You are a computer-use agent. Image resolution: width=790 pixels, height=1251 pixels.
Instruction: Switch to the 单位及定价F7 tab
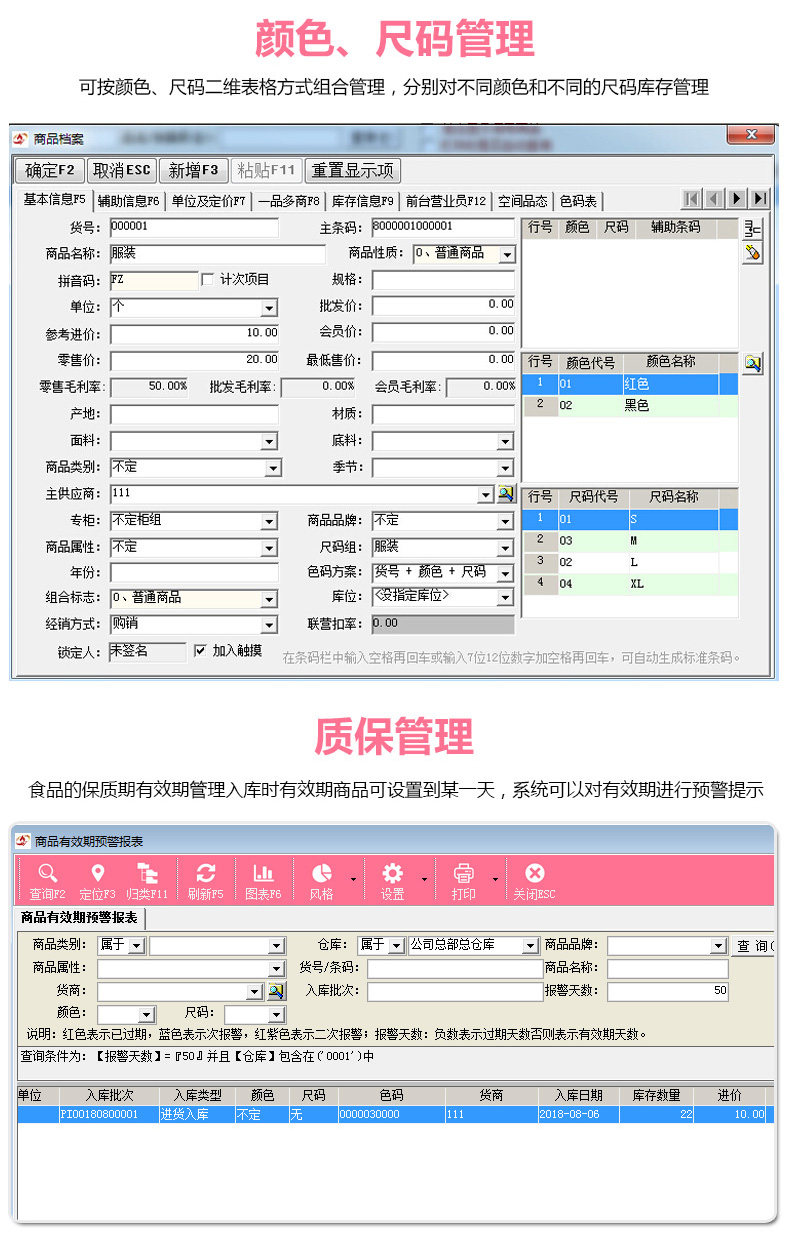point(208,201)
